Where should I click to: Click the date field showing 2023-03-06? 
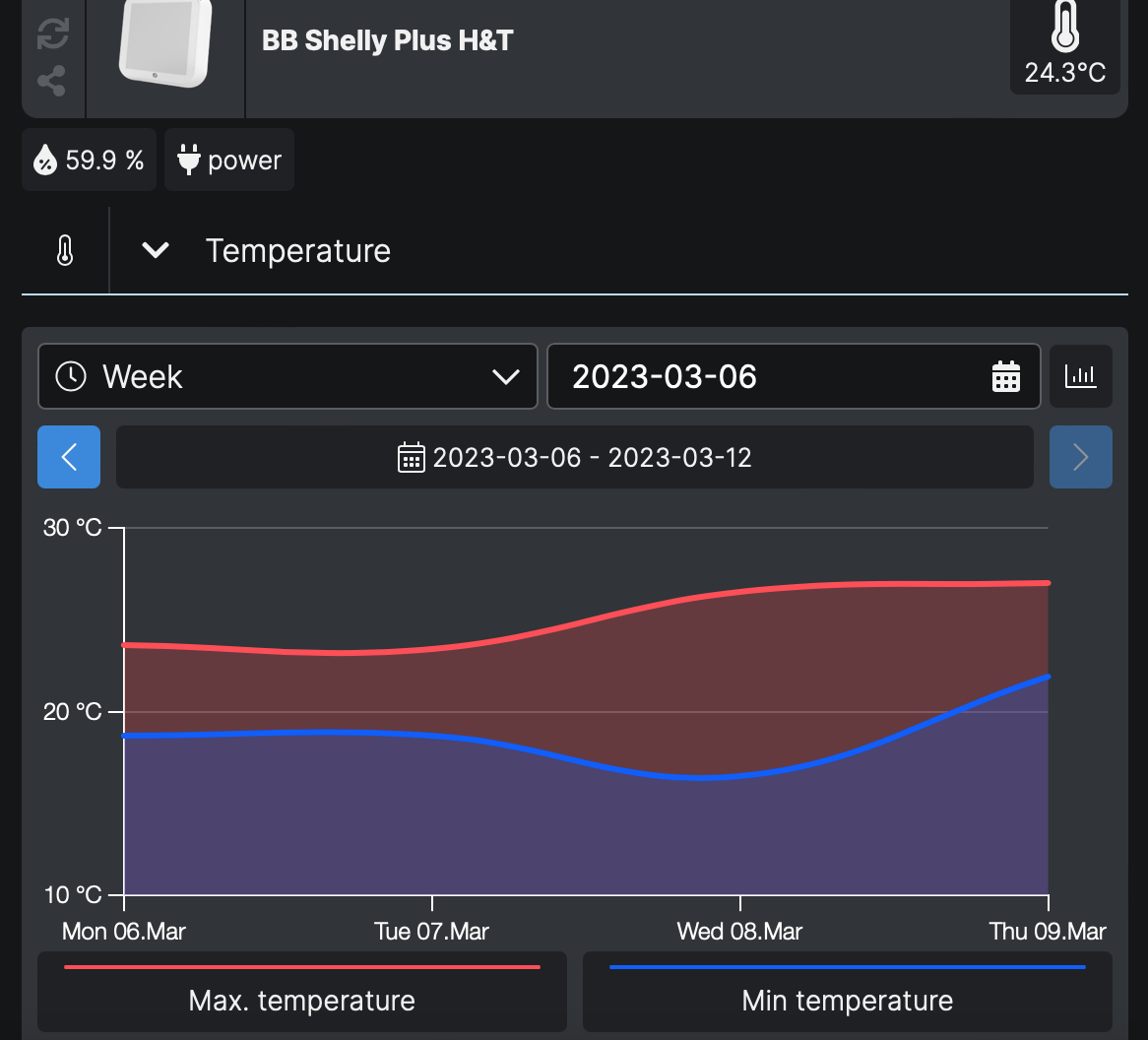coord(768,376)
